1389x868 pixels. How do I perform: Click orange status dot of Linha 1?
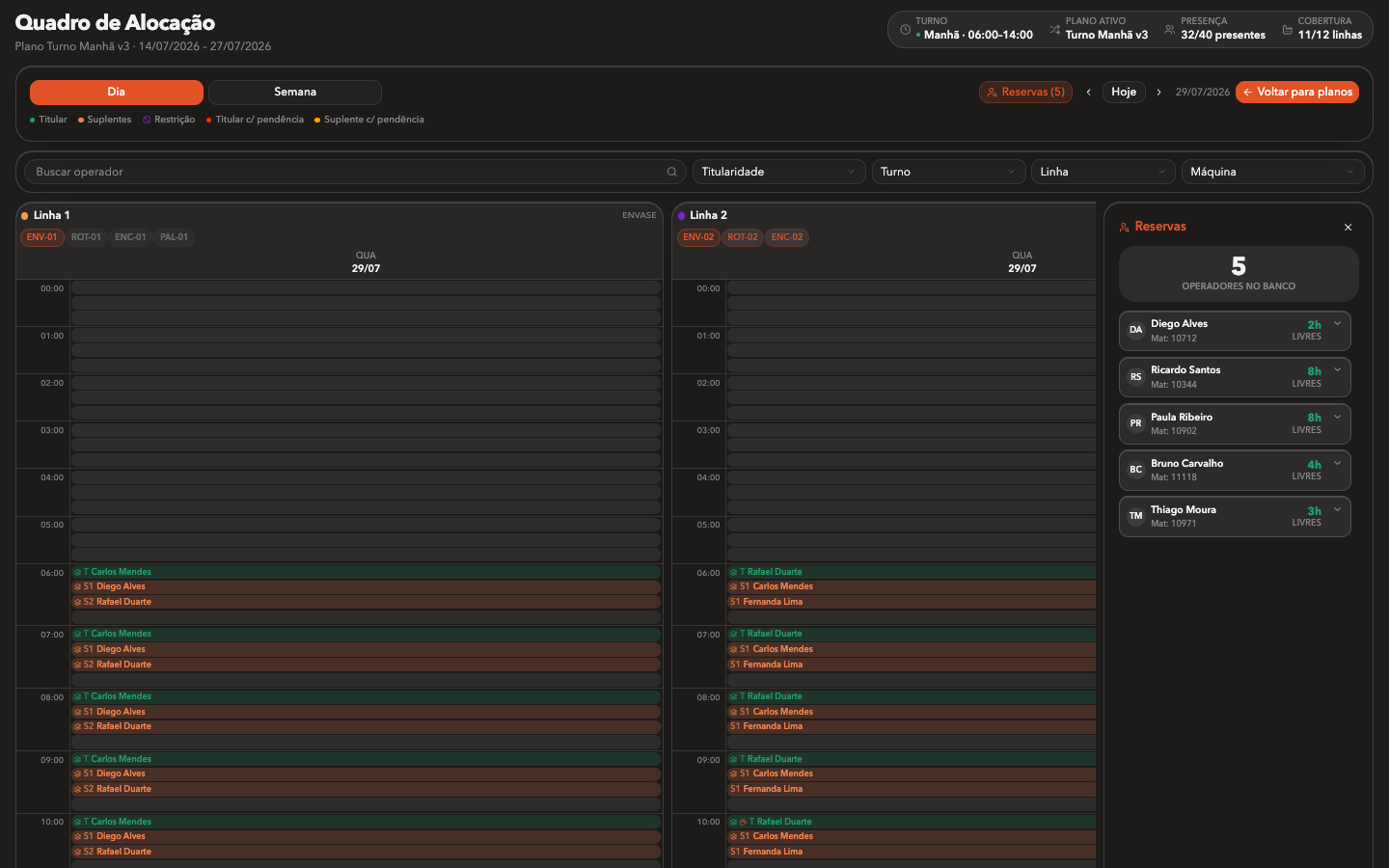25,216
